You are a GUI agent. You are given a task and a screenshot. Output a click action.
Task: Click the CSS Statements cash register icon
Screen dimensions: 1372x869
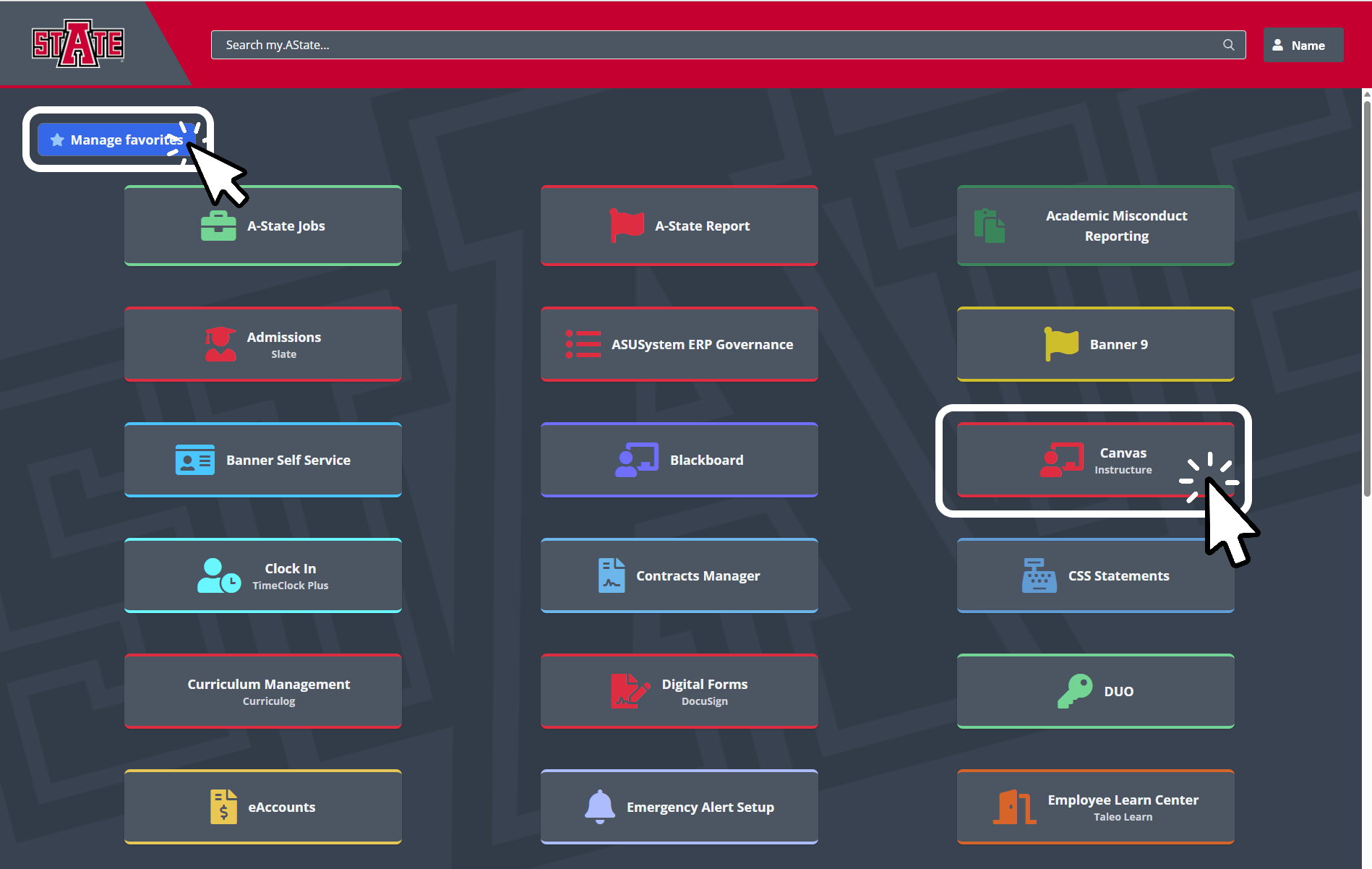point(1039,575)
